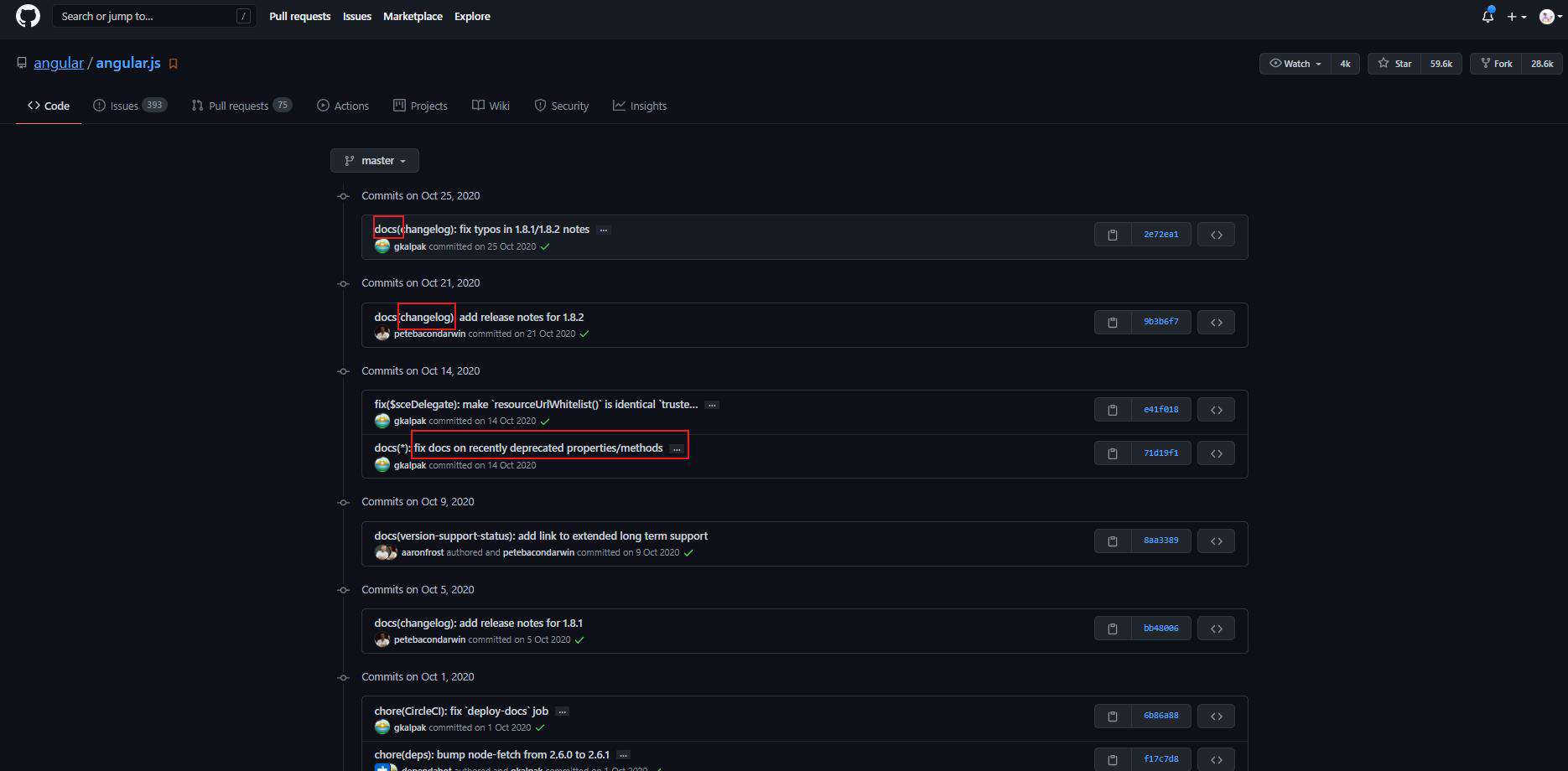
Task: View status check on 25 Oct 2020 commit
Action: [545, 246]
